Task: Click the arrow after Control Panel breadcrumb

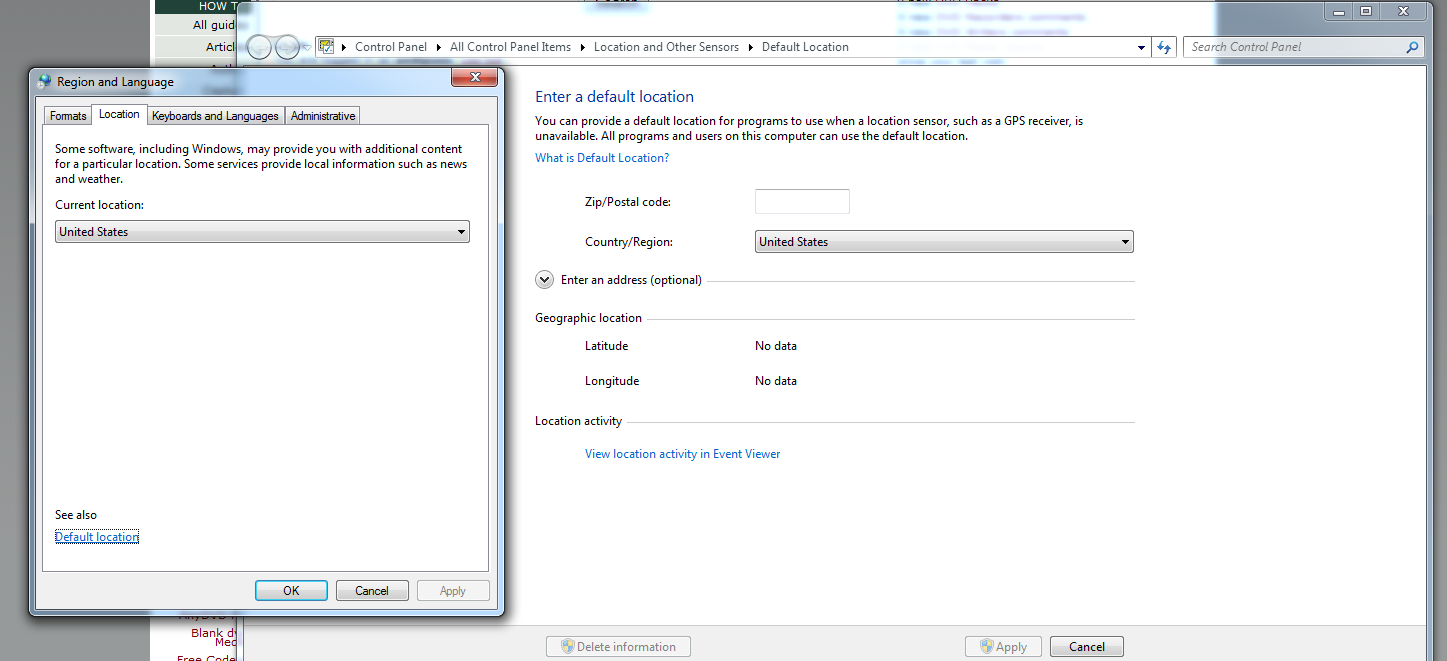Action: (x=438, y=47)
